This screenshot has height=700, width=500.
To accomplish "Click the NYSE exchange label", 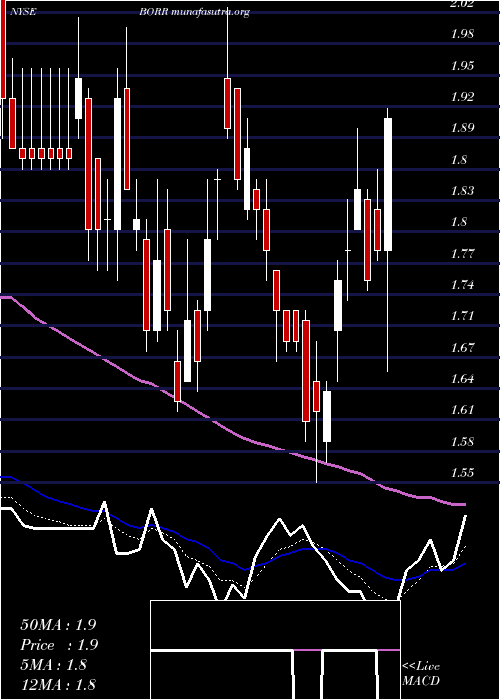I will click(25, 12).
